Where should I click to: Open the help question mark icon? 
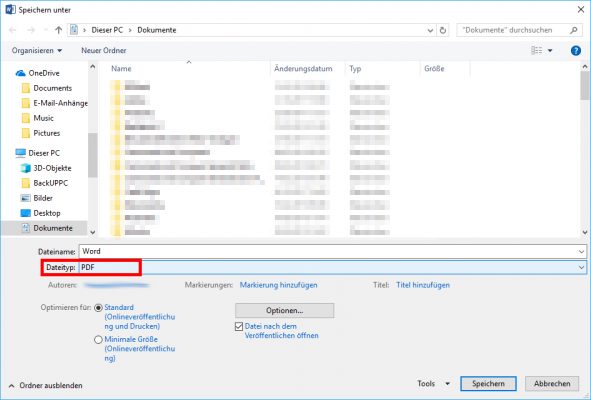tap(576, 51)
